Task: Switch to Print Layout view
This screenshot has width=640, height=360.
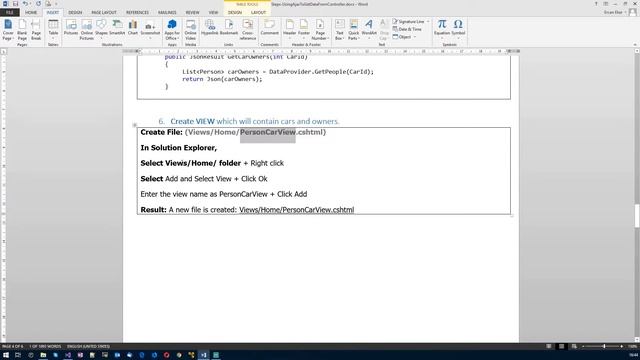Action: [562, 346]
